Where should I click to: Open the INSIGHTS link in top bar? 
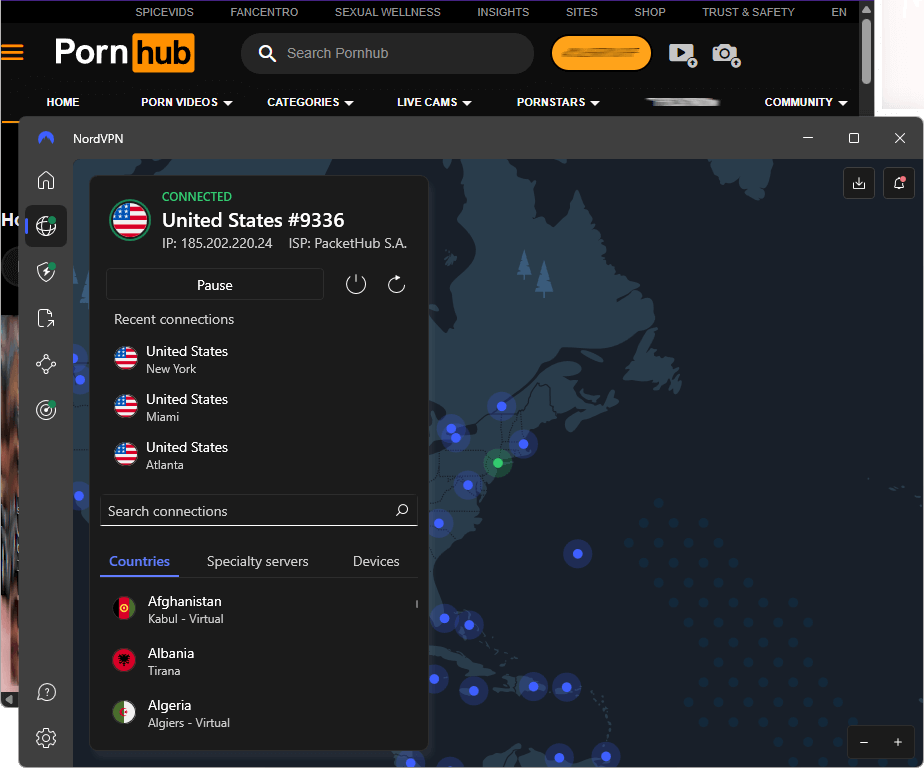point(503,12)
